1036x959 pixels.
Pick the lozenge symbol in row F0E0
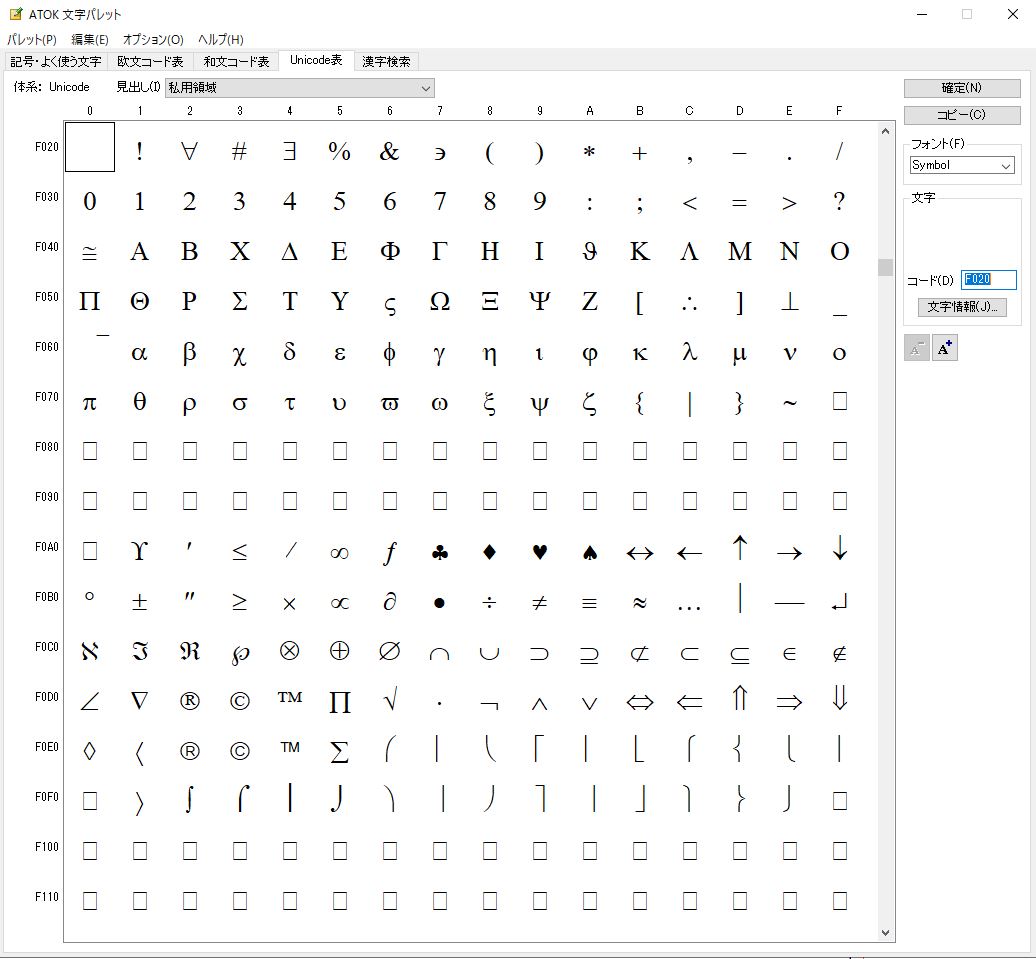tap(90, 751)
